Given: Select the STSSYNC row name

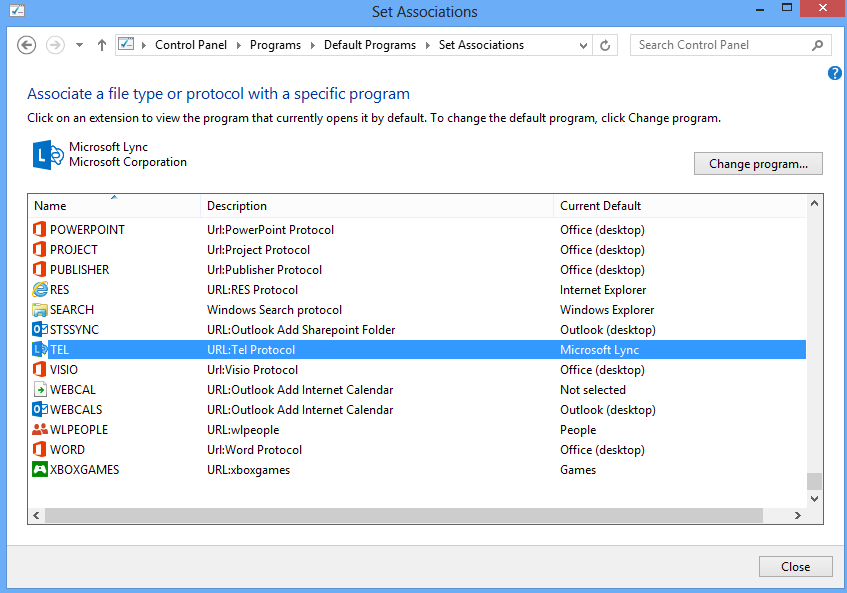Looking at the screenshot, I should [75, 329].
